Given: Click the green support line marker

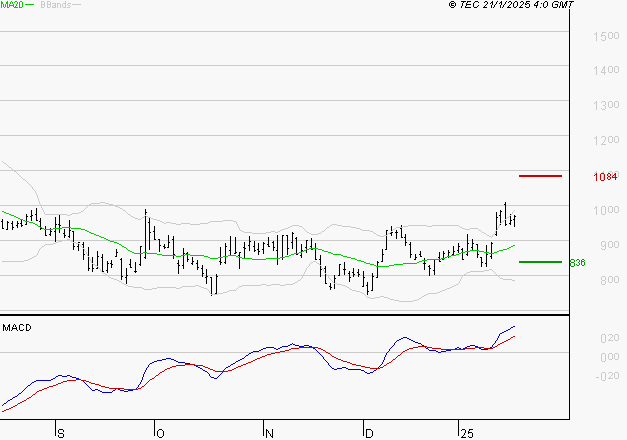Looking at the screenshot, I should [540, 262].
